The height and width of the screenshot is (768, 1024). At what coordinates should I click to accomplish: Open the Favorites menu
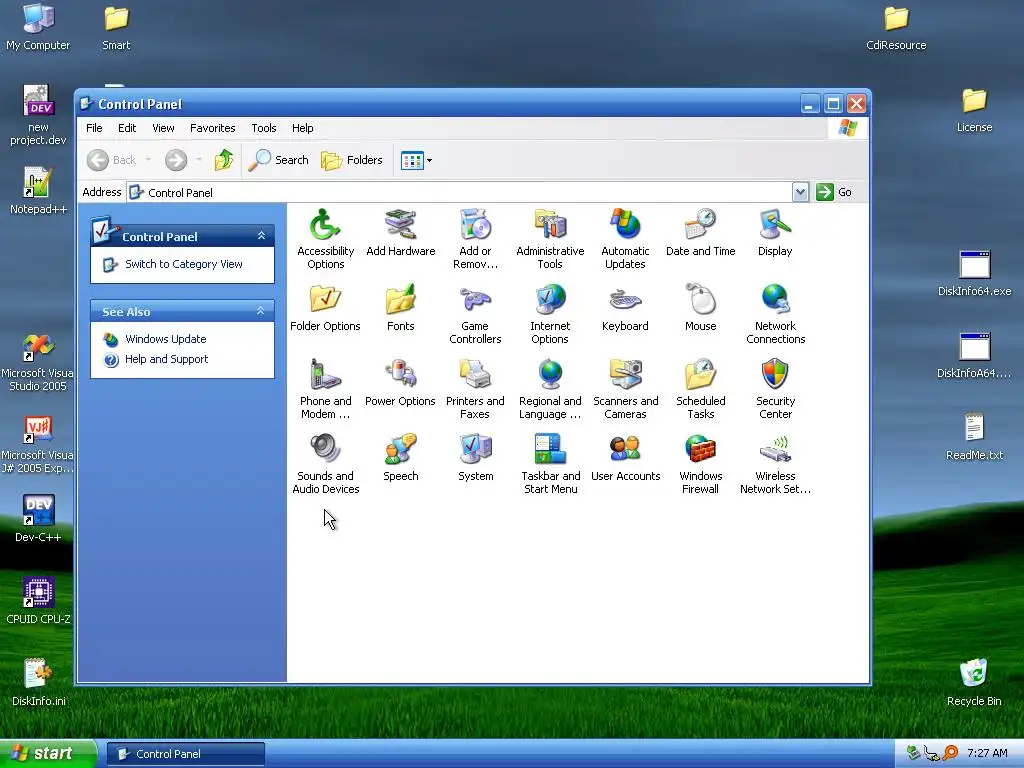212,128
